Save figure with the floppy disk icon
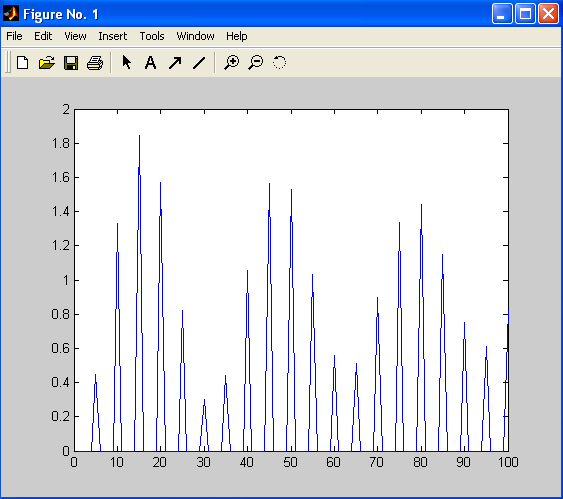563x499 pixels. click(x=71, y=63)
